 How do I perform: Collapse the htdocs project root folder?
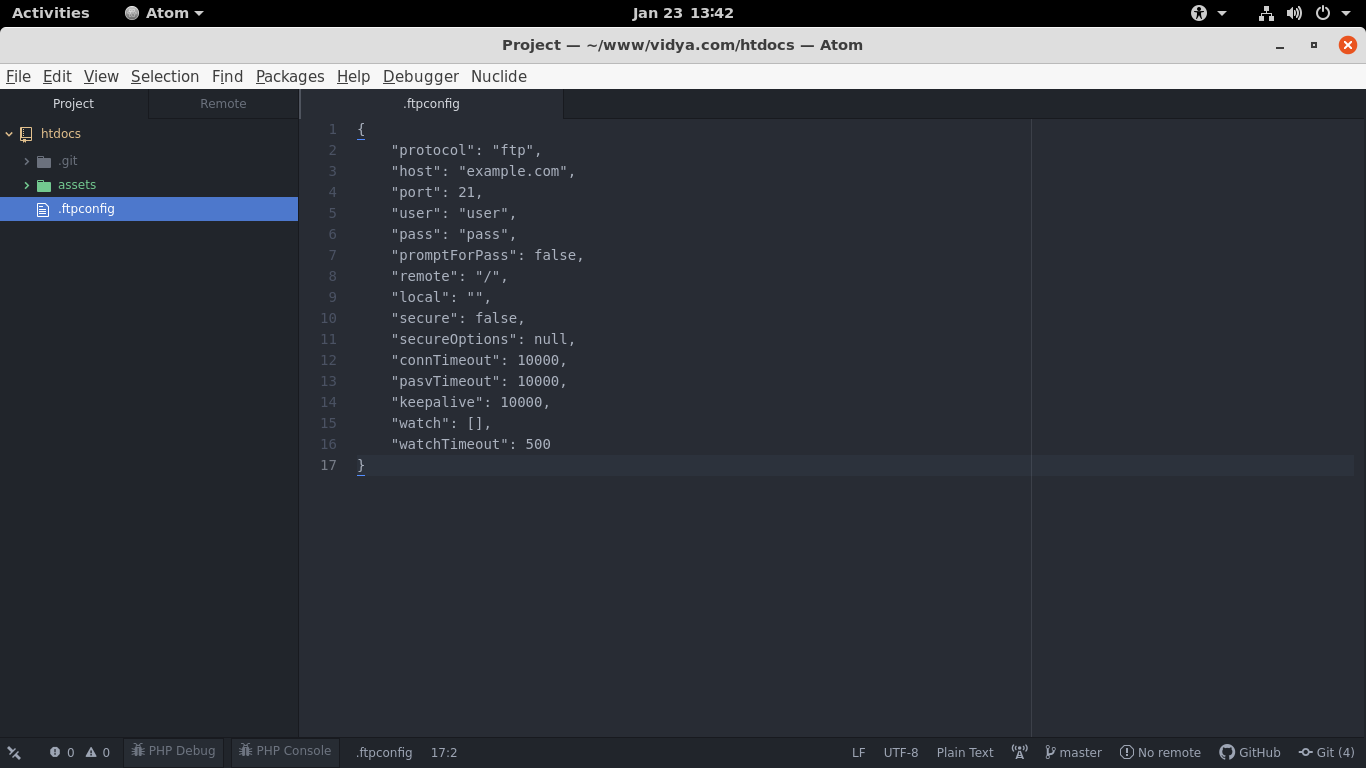click(x=9, y=134)
